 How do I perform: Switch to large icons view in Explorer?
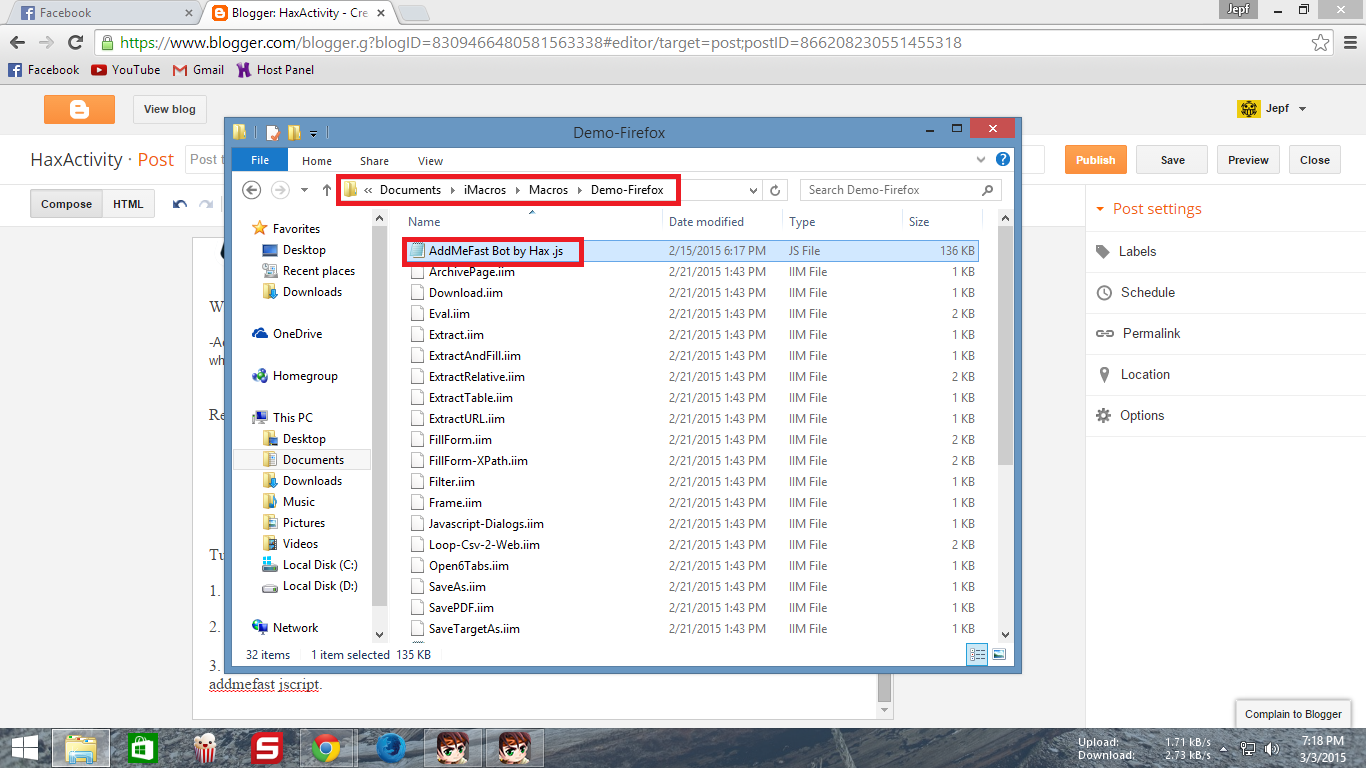(998, 654)
